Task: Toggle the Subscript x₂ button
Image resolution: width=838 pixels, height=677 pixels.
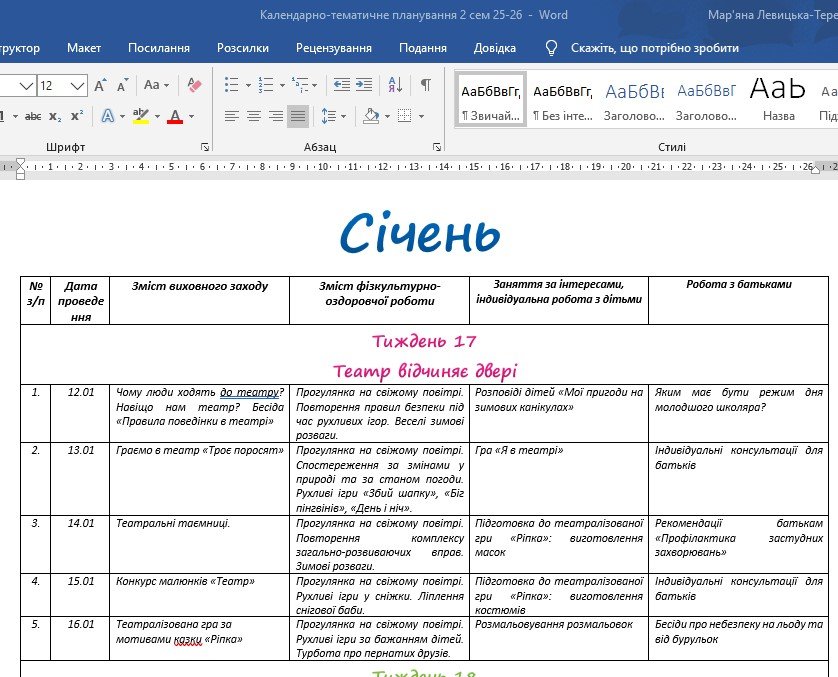Action: [54, 117]
